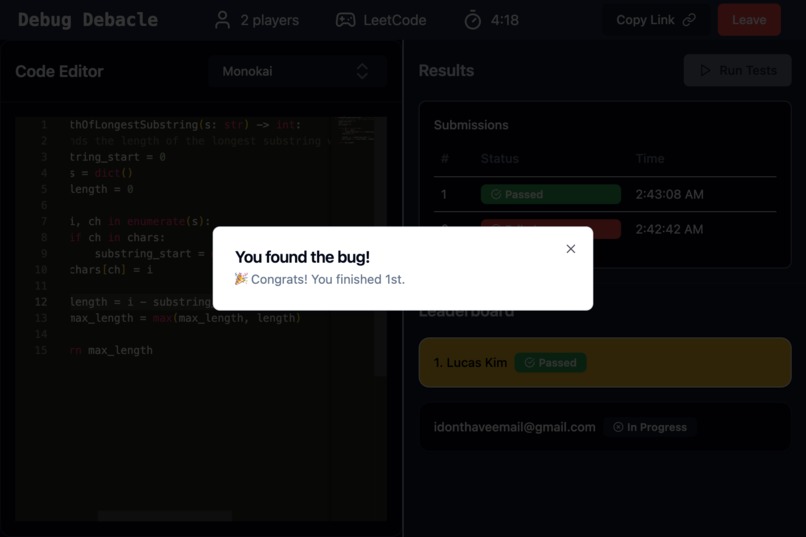Click the players person icon
Viewport: 806px width, 537px height.
[222, 20]
